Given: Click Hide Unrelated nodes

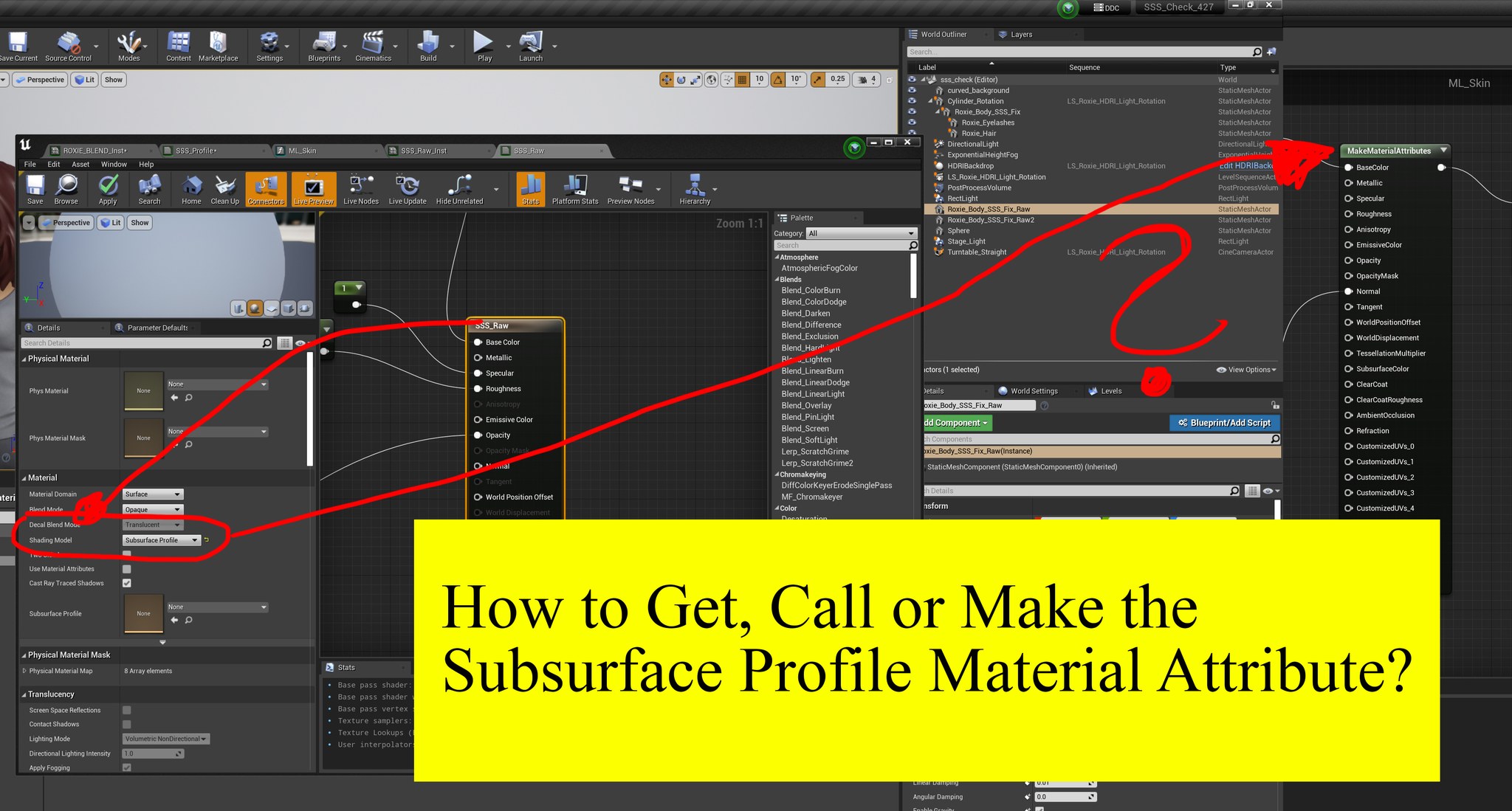Looking at the screenshot, I should coord(459,189).
